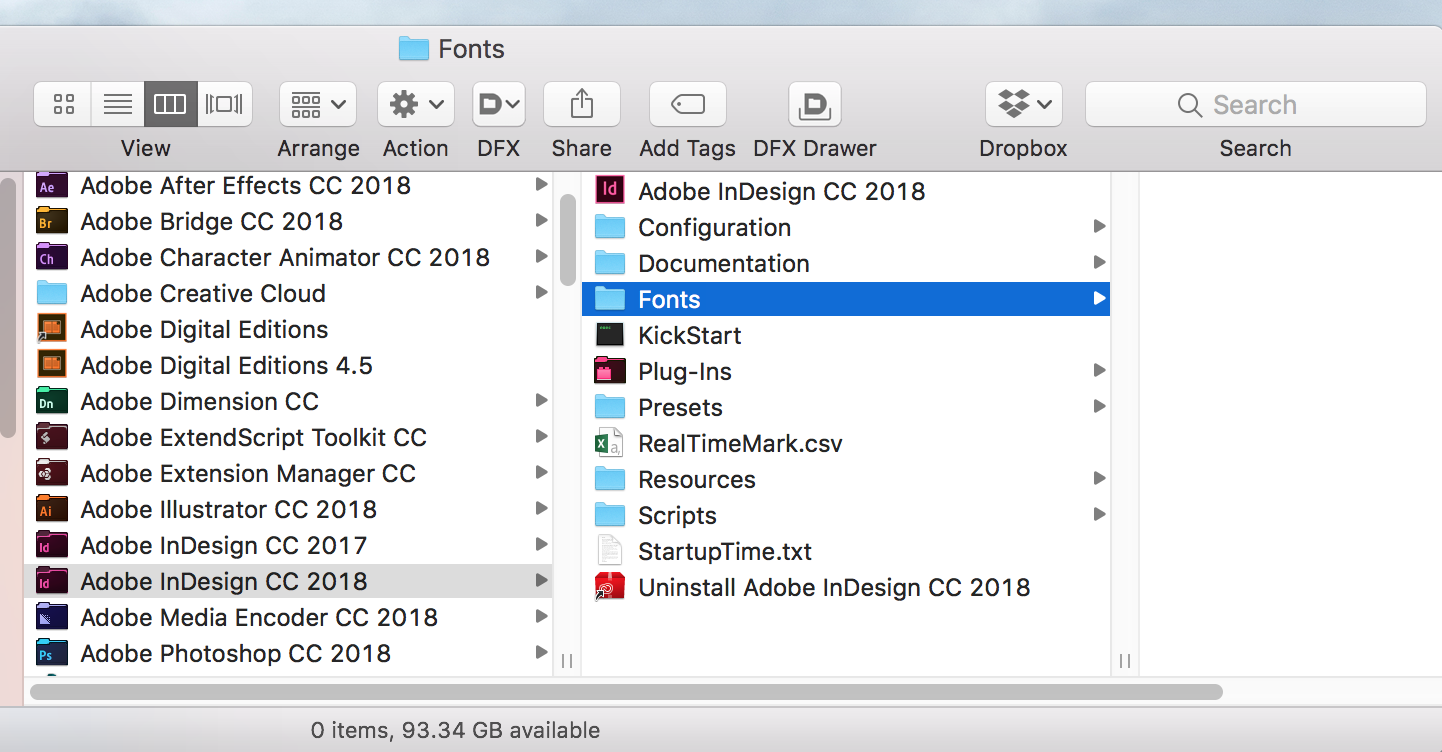Click the Presets folder icon
The image size is (1442, 752).
coord(610,408)
